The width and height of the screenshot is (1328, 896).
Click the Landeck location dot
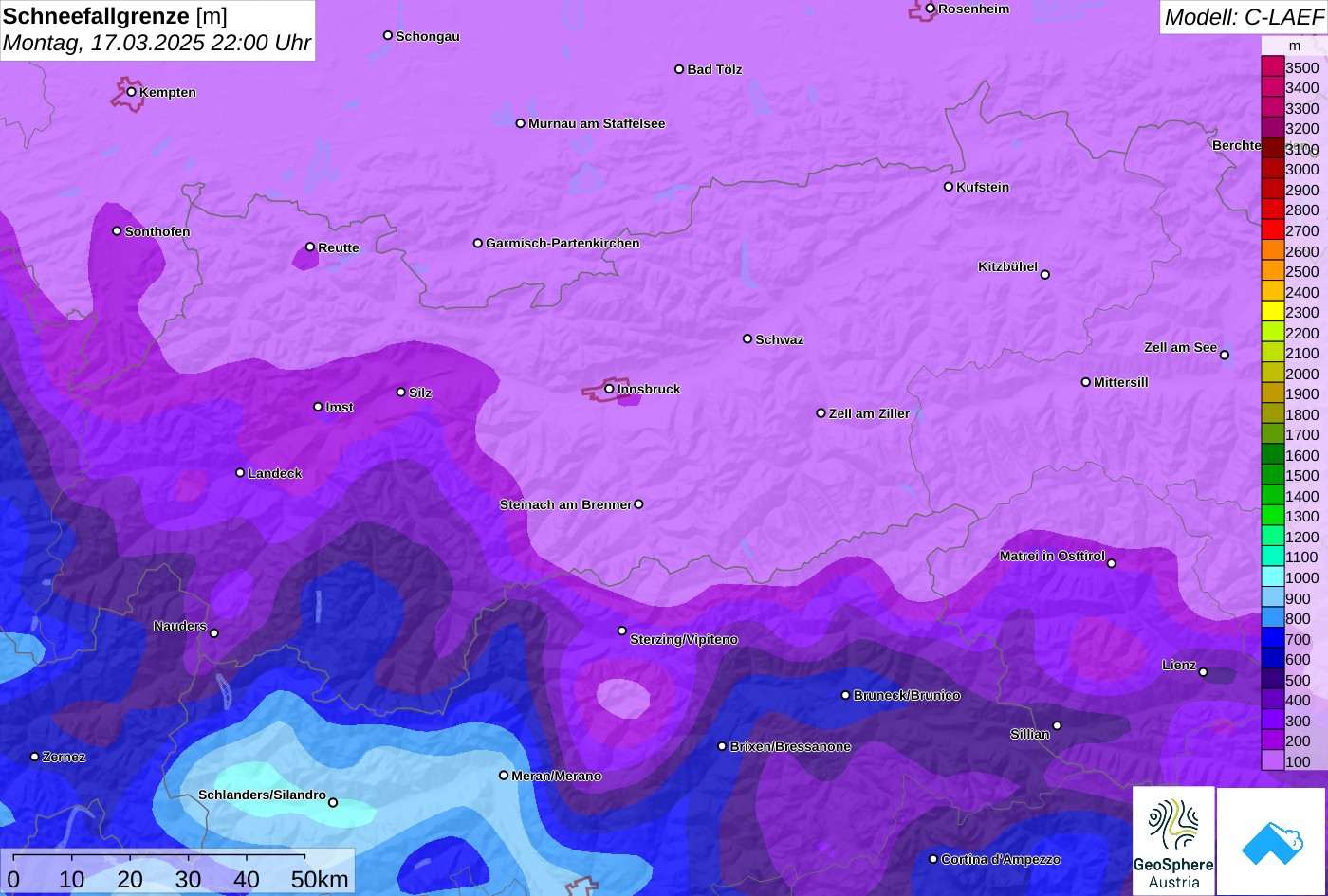pyautogui.click(x=240, y=473)
